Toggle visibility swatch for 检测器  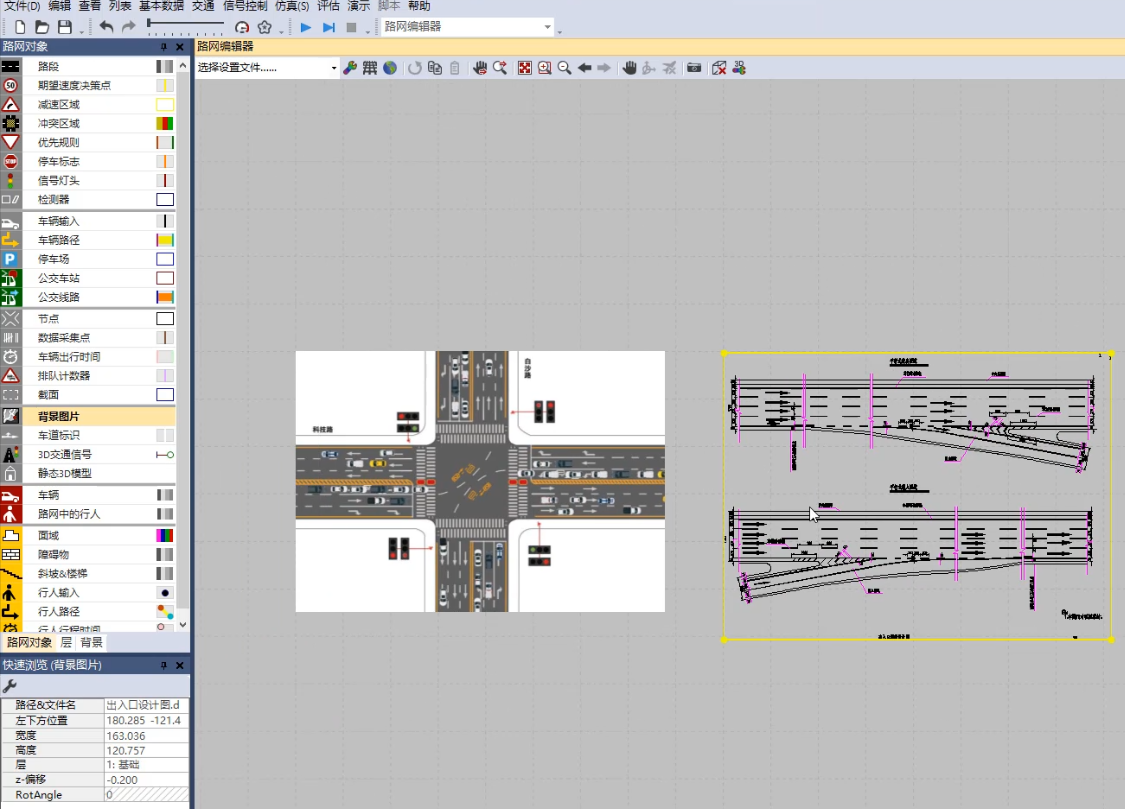[x=165, y=199]
